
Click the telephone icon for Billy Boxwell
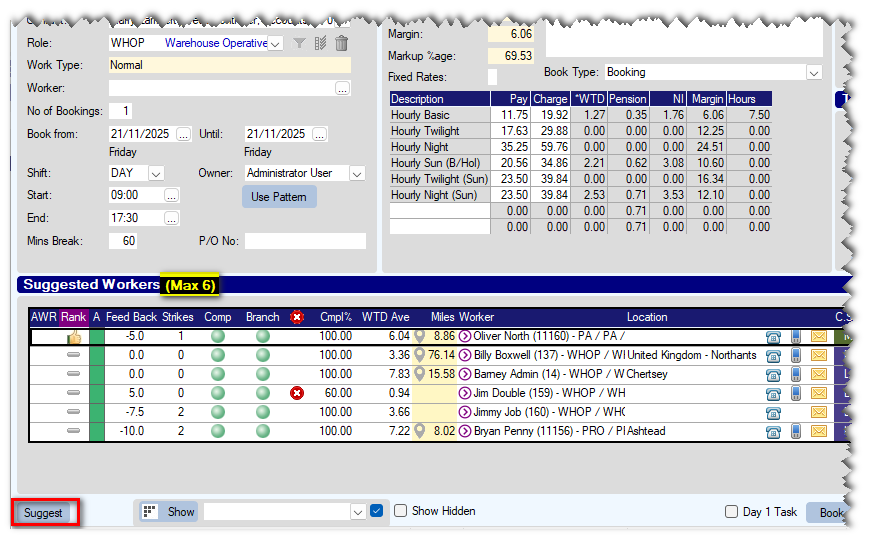coord(773,356)
